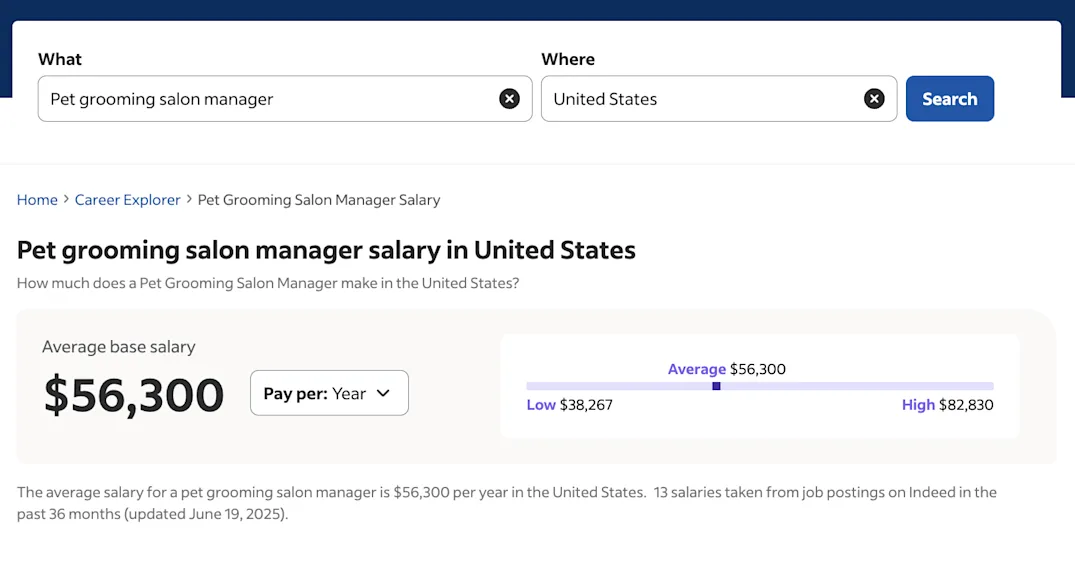The height and width of the screenshot is (568, 1075).
Task: Click the Average $56,300 label above bar
Action: tap(727, 369)
